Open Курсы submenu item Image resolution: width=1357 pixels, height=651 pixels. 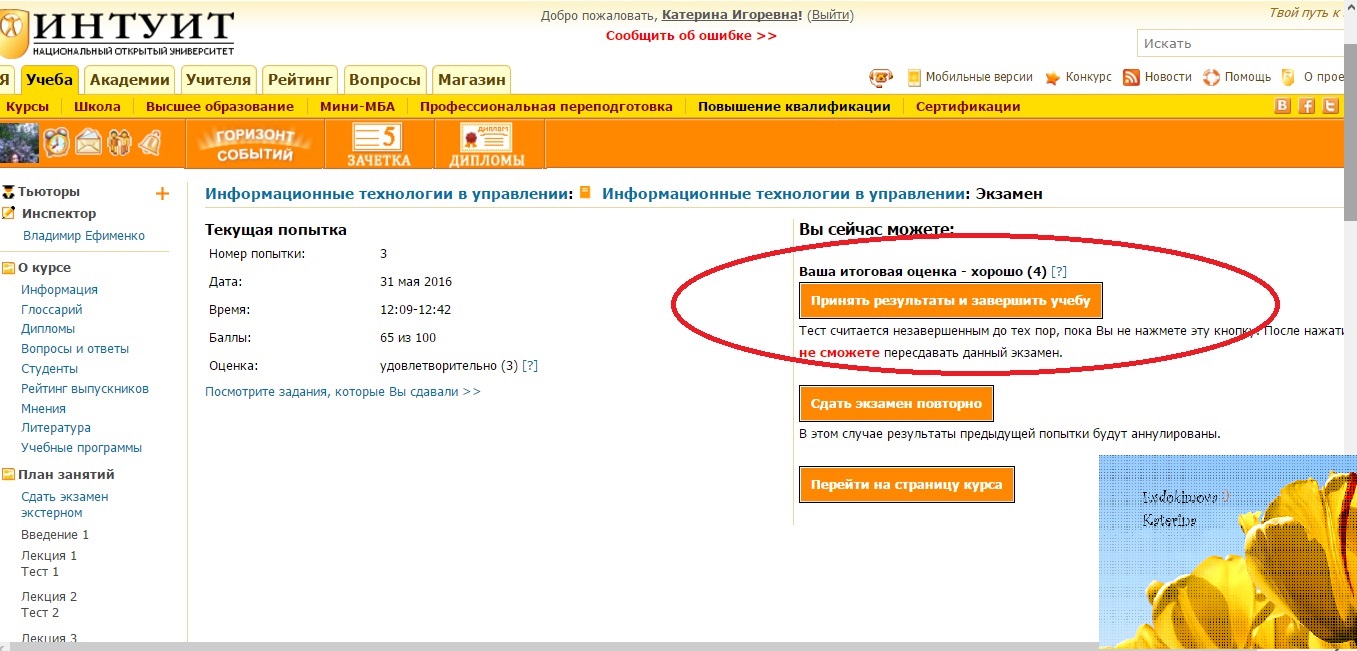(x=27, y=107)
